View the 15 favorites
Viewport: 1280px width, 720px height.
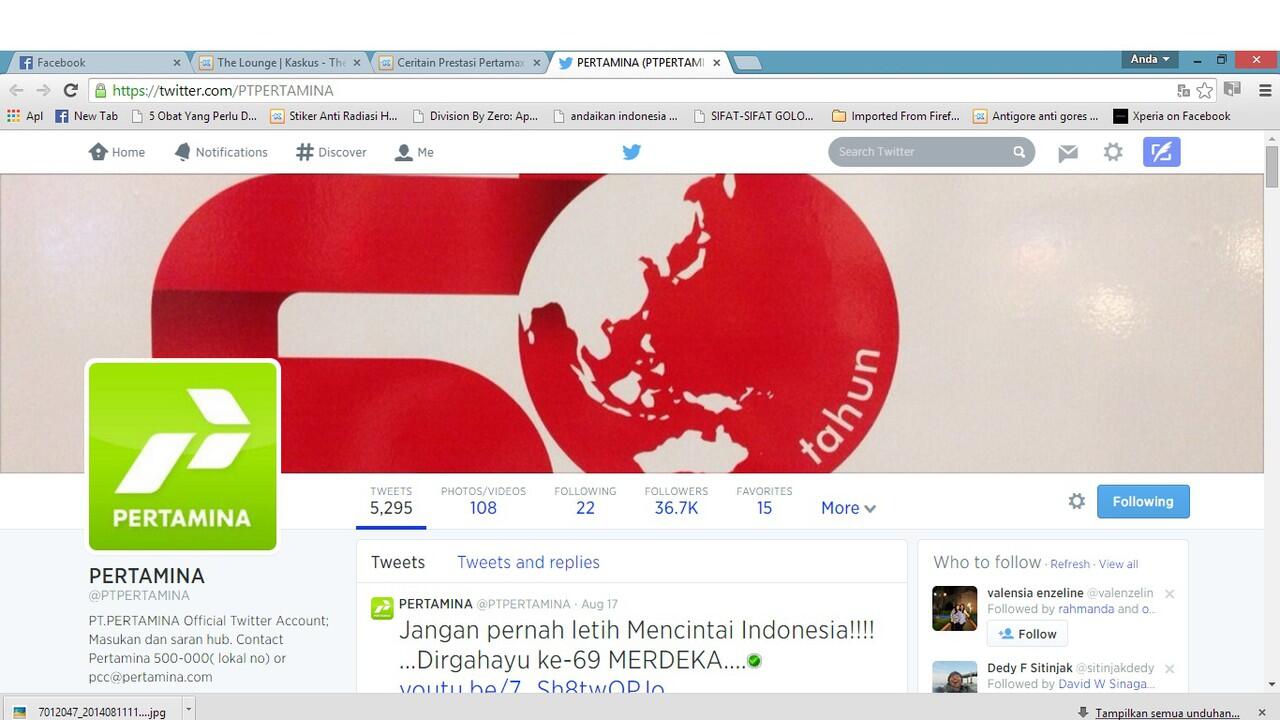tap(764, 500)
